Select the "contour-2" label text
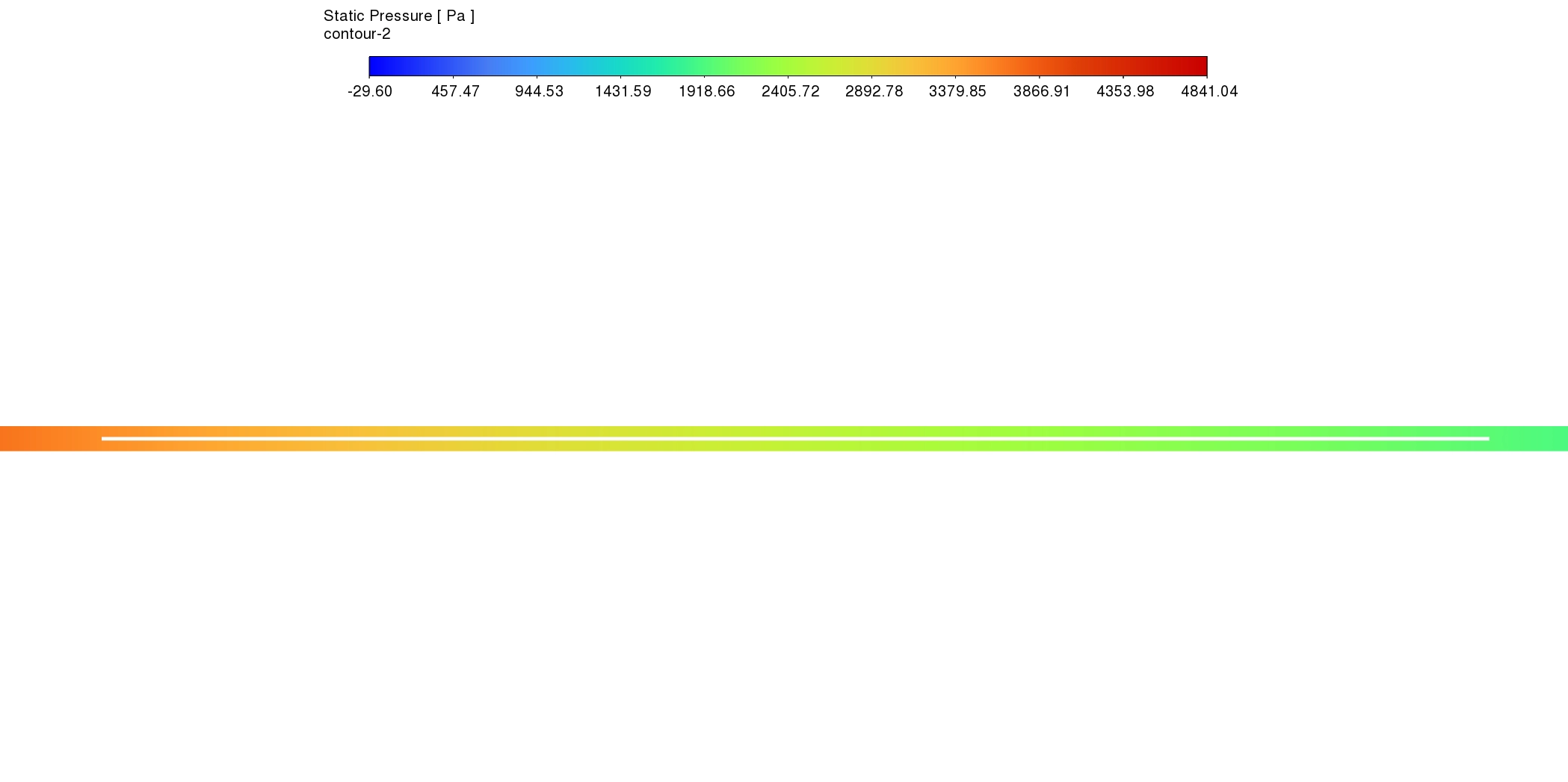 [x=356, y=34]
